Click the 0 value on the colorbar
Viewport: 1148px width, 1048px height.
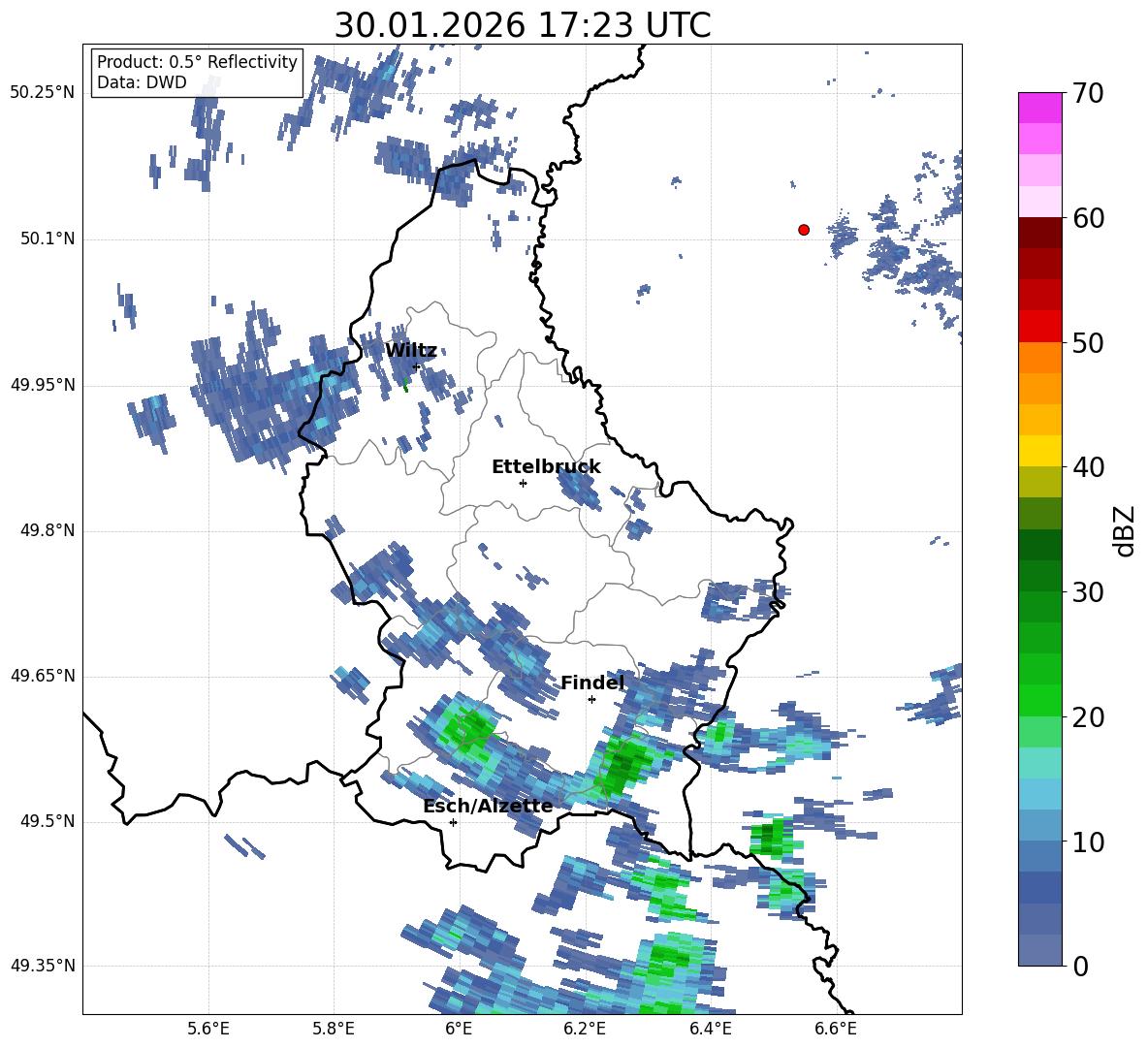(x=1080, y=966)
